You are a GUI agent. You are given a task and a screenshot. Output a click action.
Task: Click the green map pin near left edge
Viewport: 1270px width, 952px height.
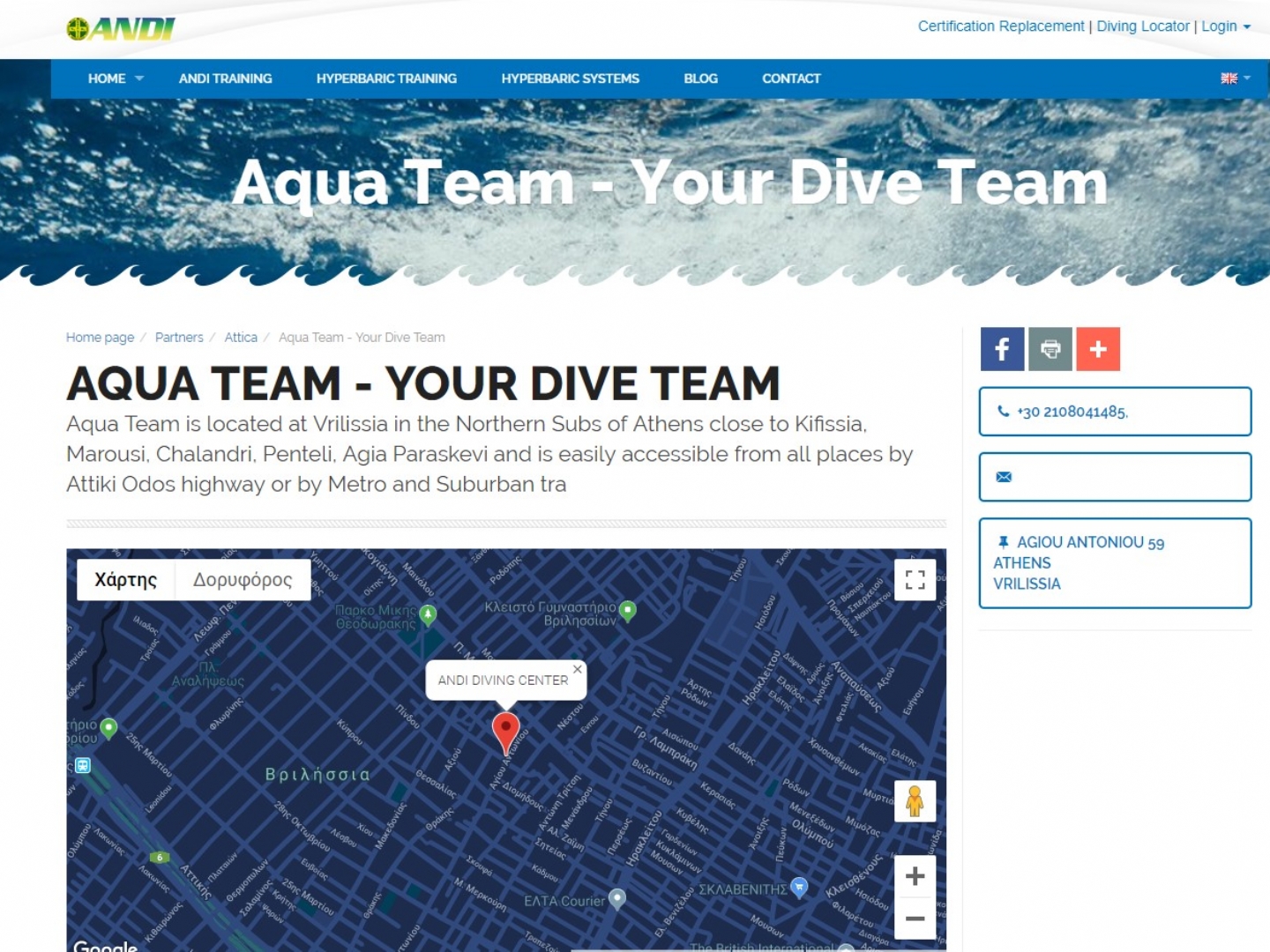108,728
